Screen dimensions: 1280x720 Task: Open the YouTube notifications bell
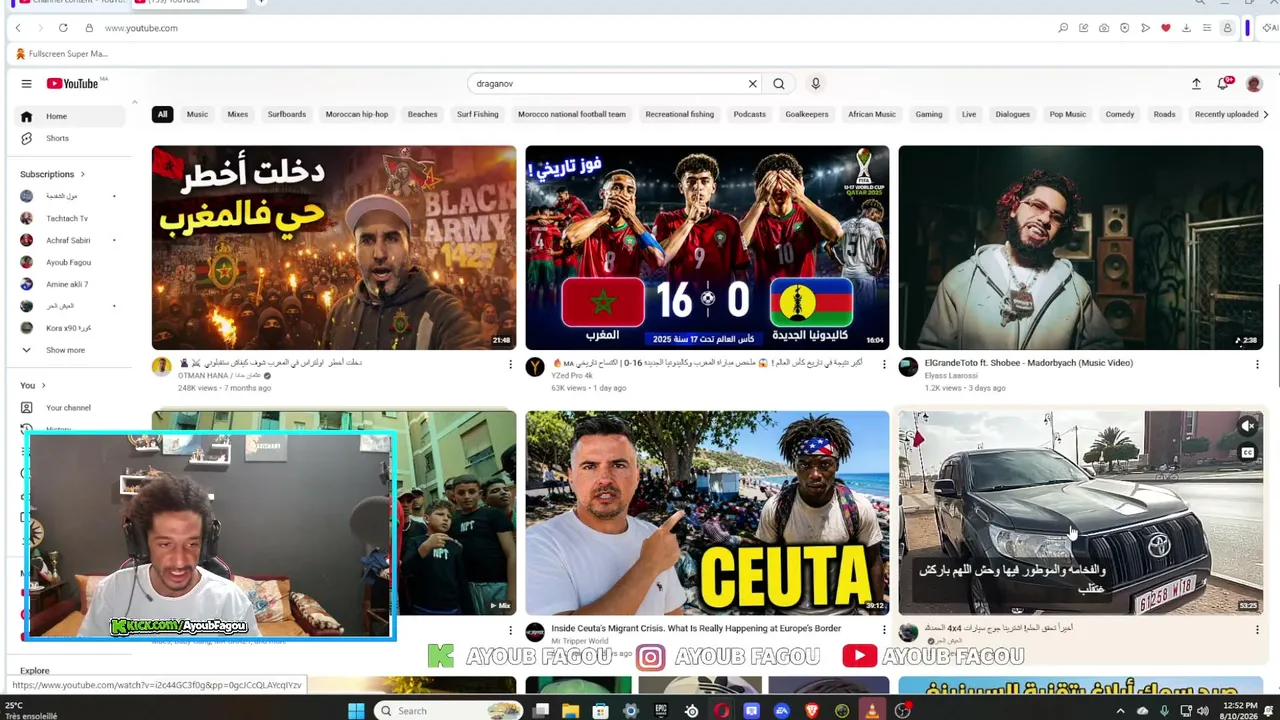[1224, 84]
